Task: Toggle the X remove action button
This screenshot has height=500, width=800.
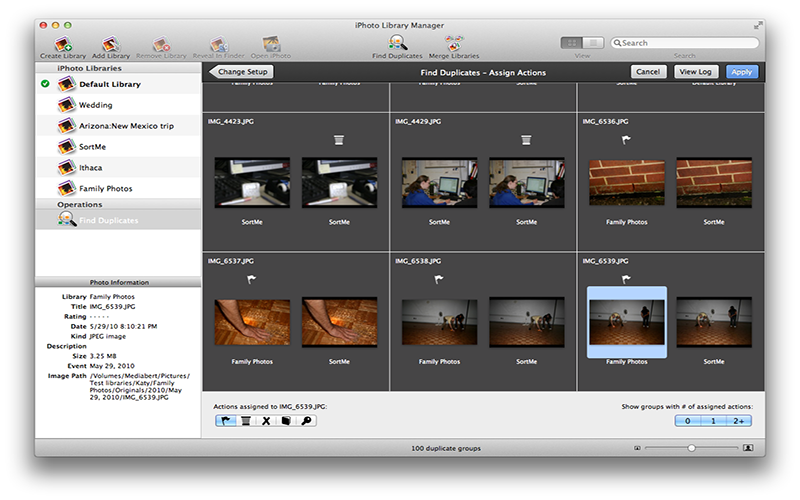Action: click(266, 421)
